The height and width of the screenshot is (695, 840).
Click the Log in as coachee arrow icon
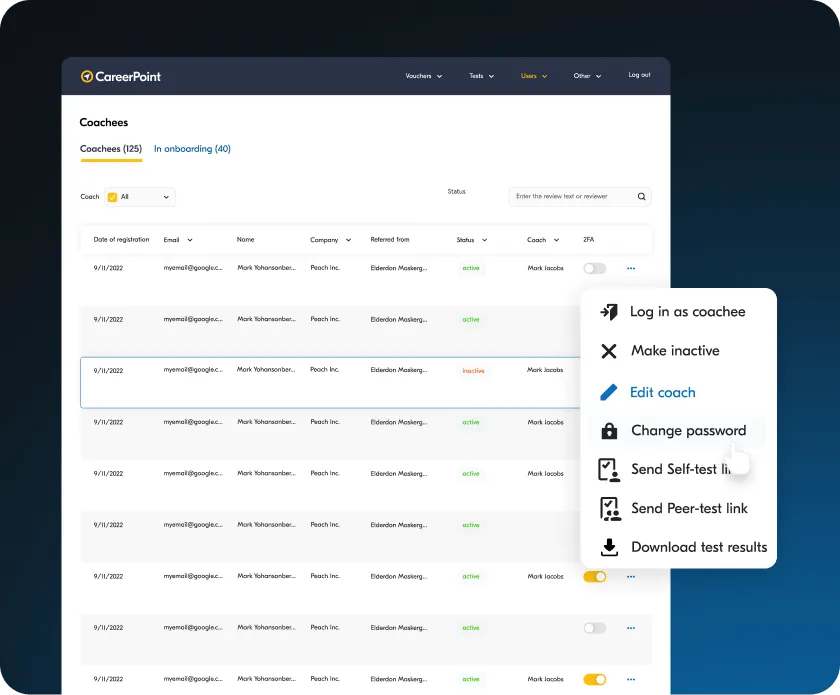pyautogui.click(x=609, y=311)
